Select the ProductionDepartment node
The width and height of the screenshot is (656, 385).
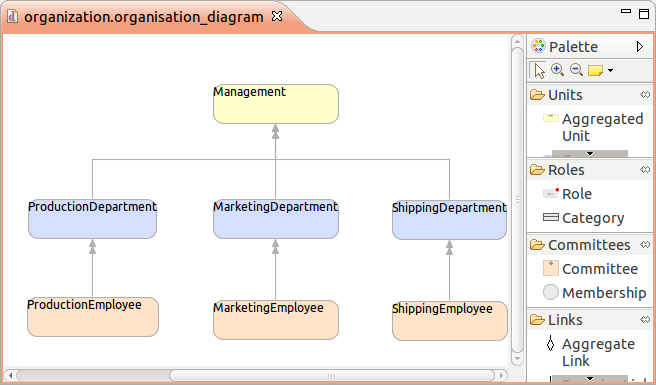(92, 219)
